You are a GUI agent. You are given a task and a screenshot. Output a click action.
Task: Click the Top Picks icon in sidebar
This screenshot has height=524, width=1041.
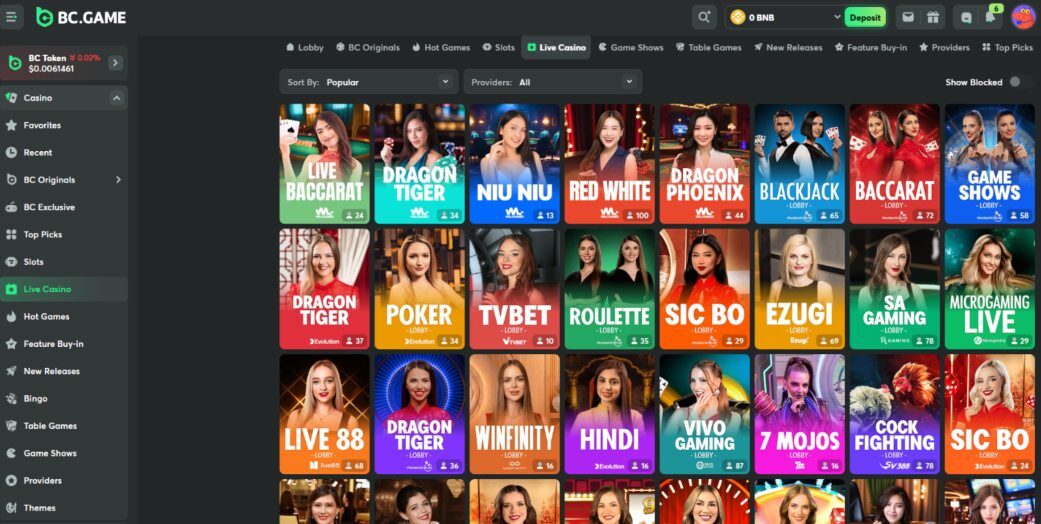click(11, 234)
